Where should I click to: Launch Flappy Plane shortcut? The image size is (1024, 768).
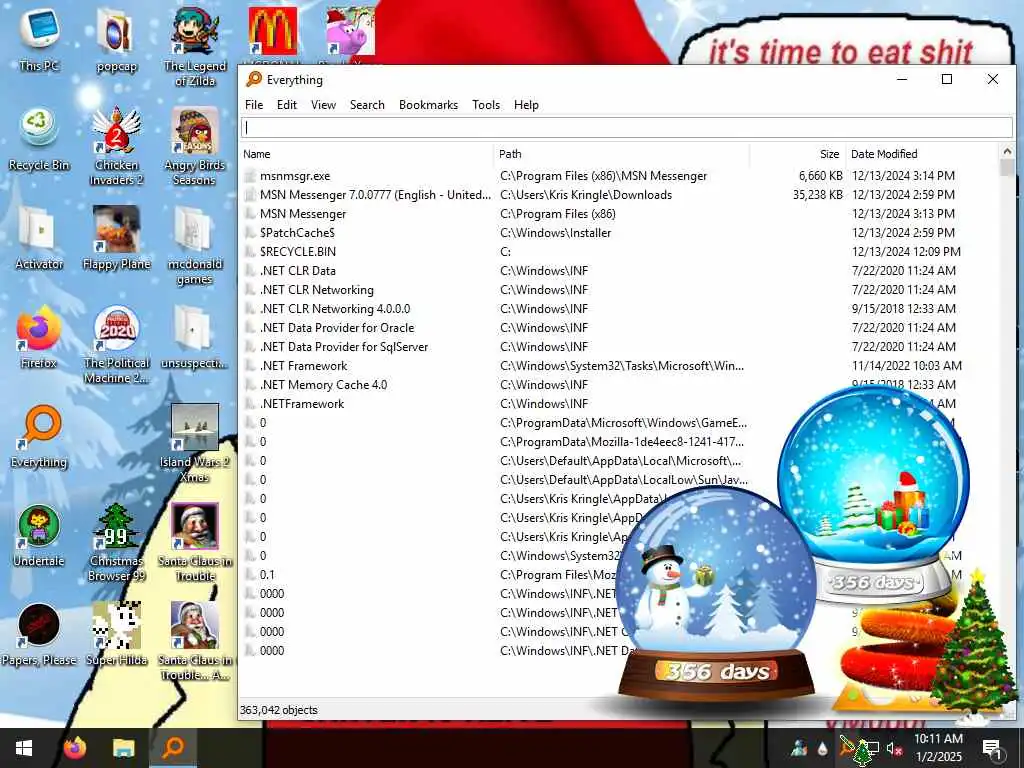coord(116,237)
